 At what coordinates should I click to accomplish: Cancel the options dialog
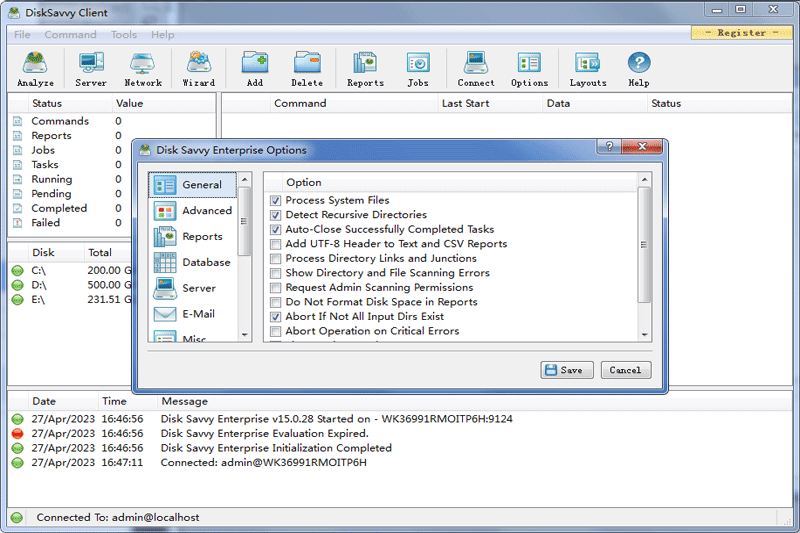pyautogui.click(x=626, y=370)
